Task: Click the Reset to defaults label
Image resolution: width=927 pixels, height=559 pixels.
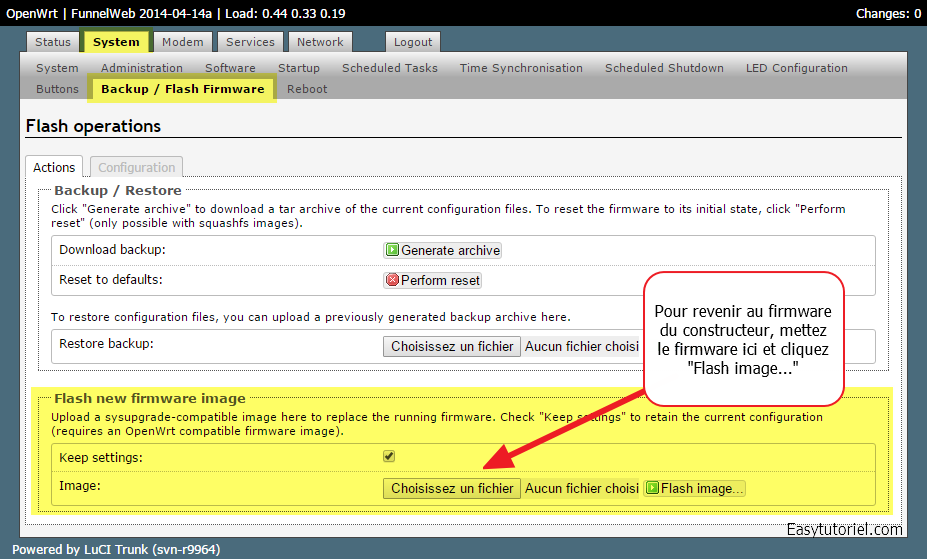Action: pyautogui.click(x=111, y=280)
